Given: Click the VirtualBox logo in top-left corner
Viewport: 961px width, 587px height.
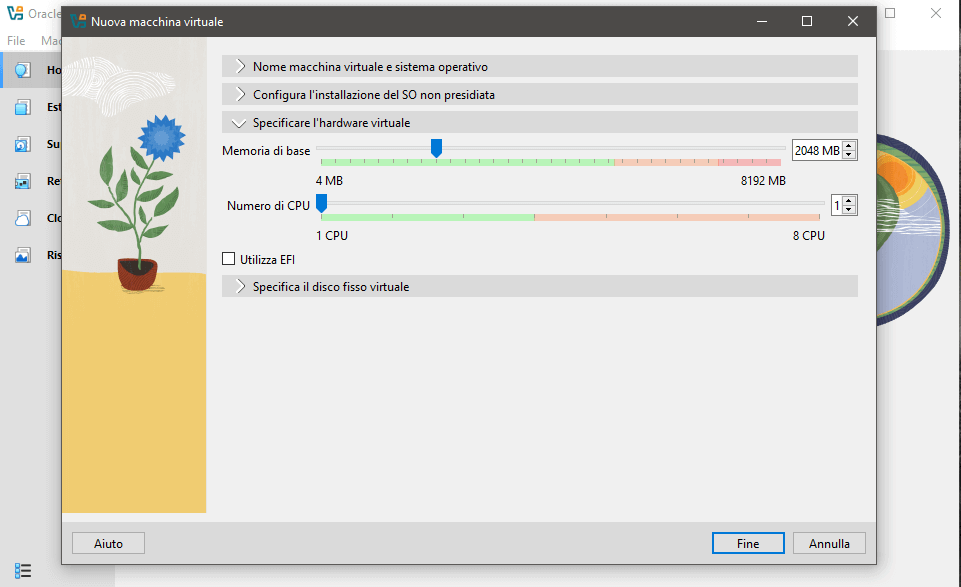Looking at the screenshot, I should click(14, 13).
